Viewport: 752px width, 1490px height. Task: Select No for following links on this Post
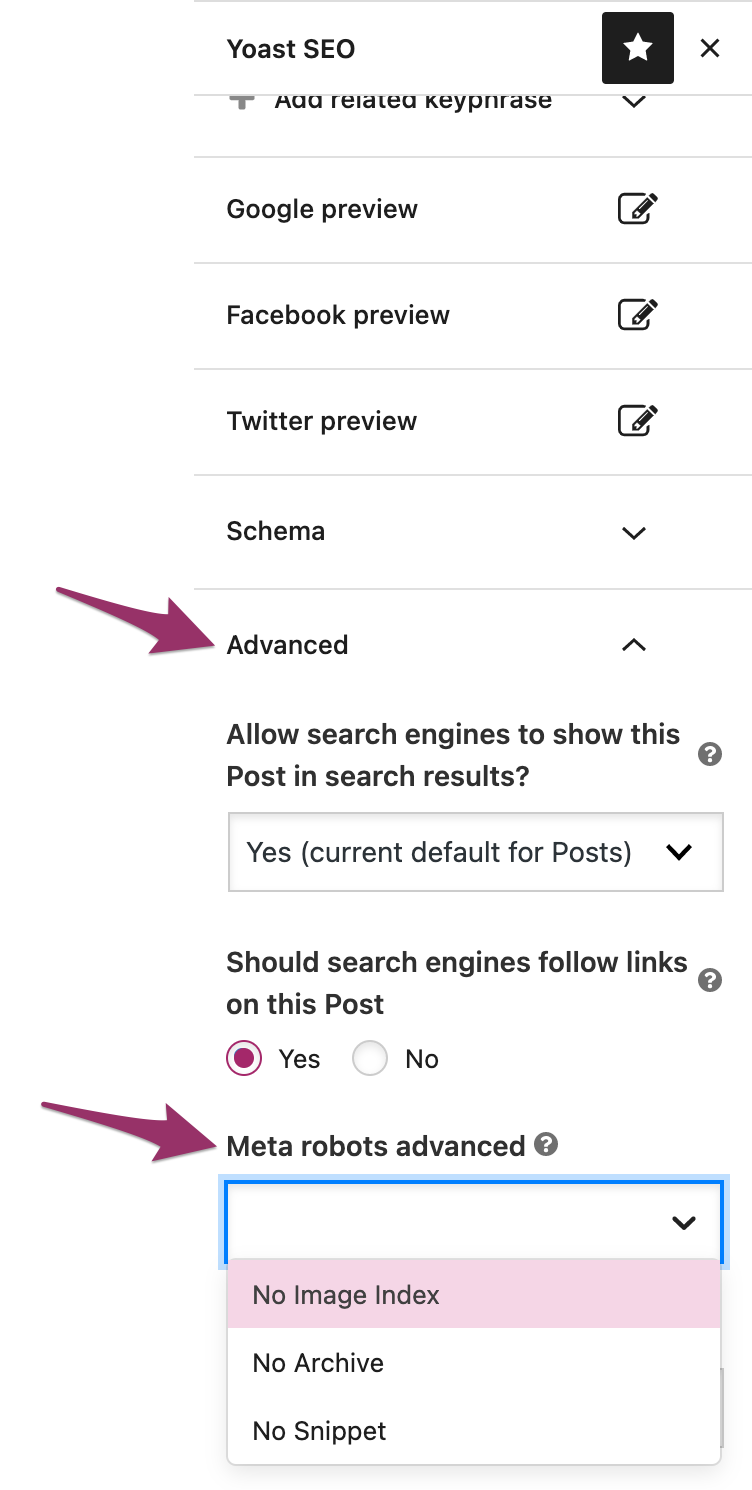pos(370,1058)
